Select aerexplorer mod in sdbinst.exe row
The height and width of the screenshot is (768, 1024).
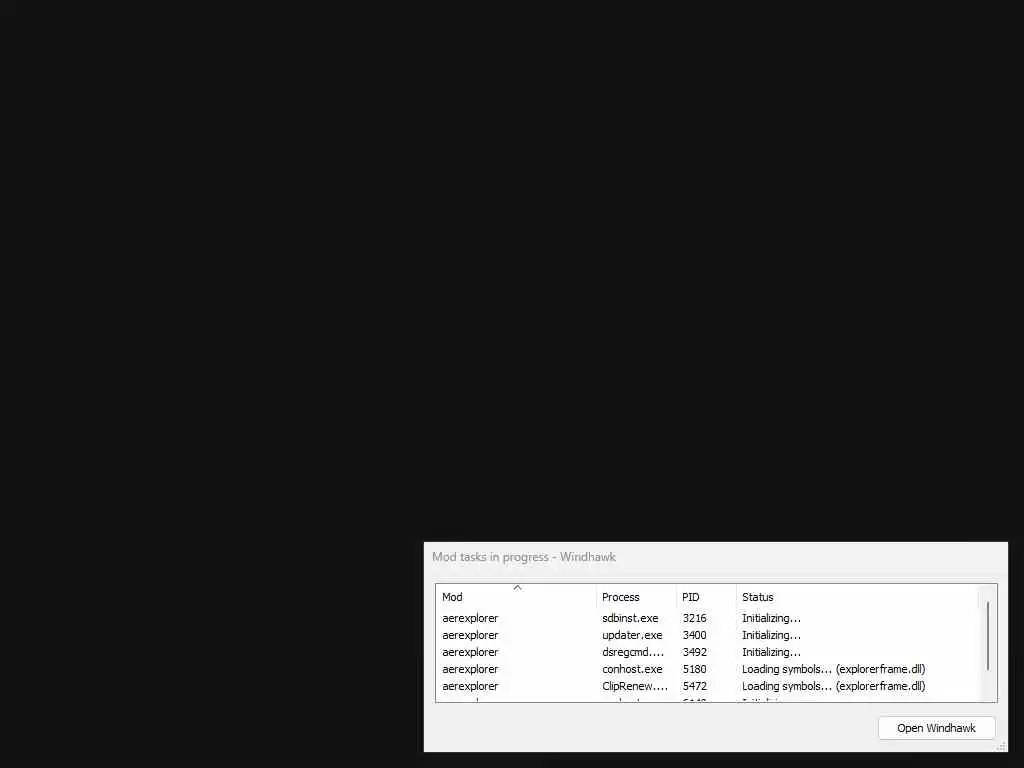coord(470,618)
